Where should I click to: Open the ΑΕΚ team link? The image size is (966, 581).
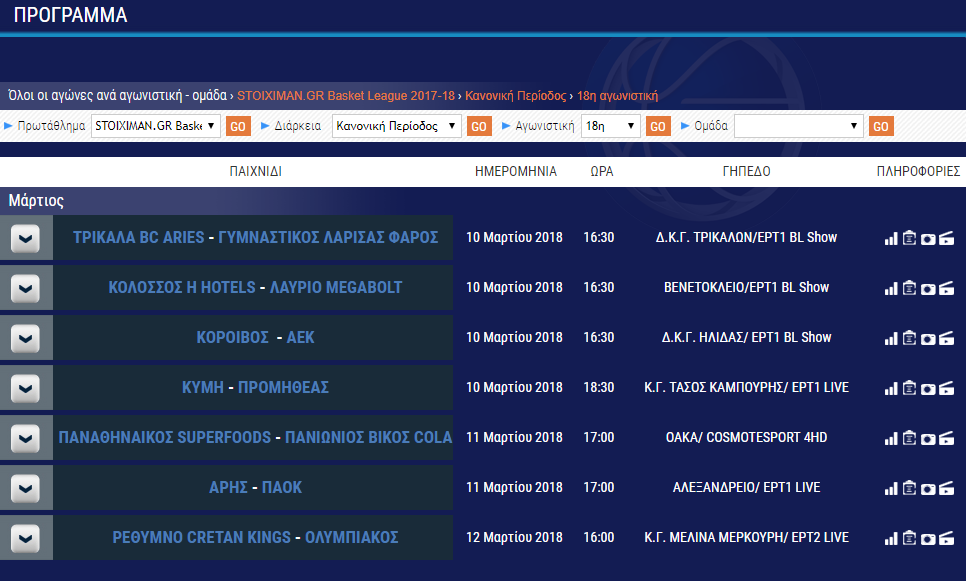click(301, 337)
